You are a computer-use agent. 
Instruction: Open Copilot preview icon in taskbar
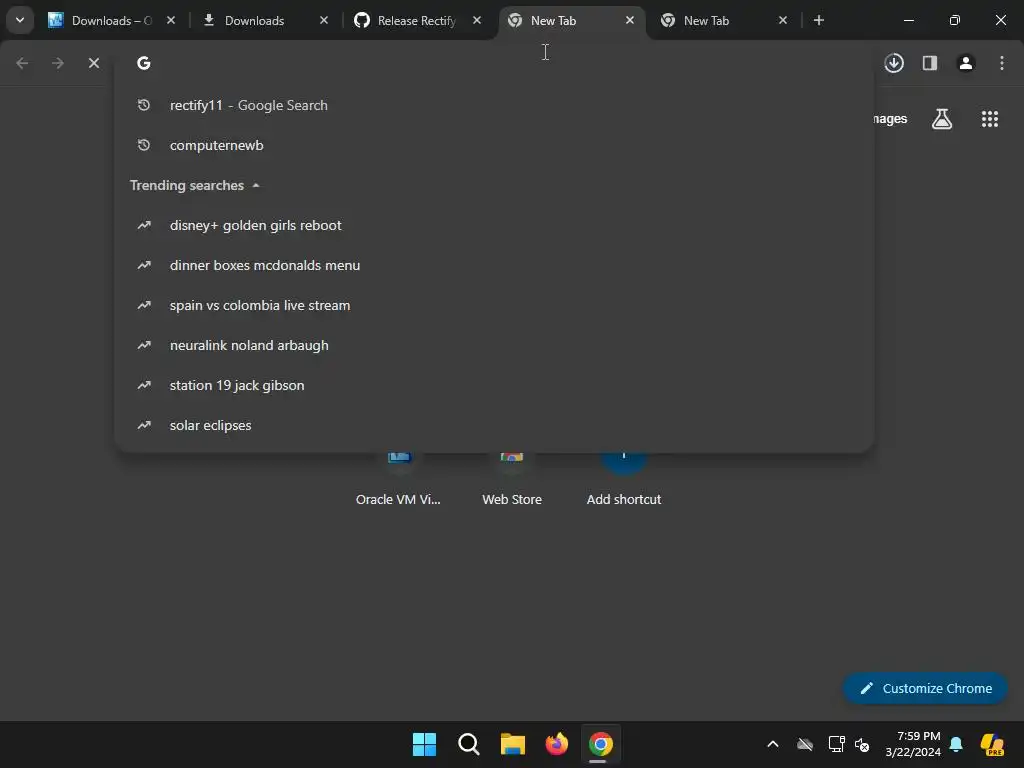click(x=992, y=744)
